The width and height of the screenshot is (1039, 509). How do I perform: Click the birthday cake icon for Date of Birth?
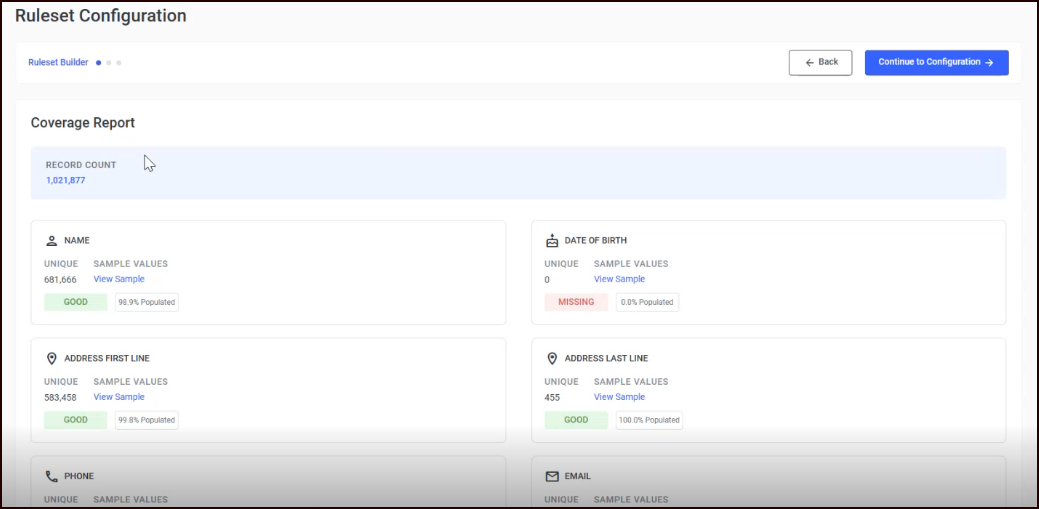(x=552, y=241)
